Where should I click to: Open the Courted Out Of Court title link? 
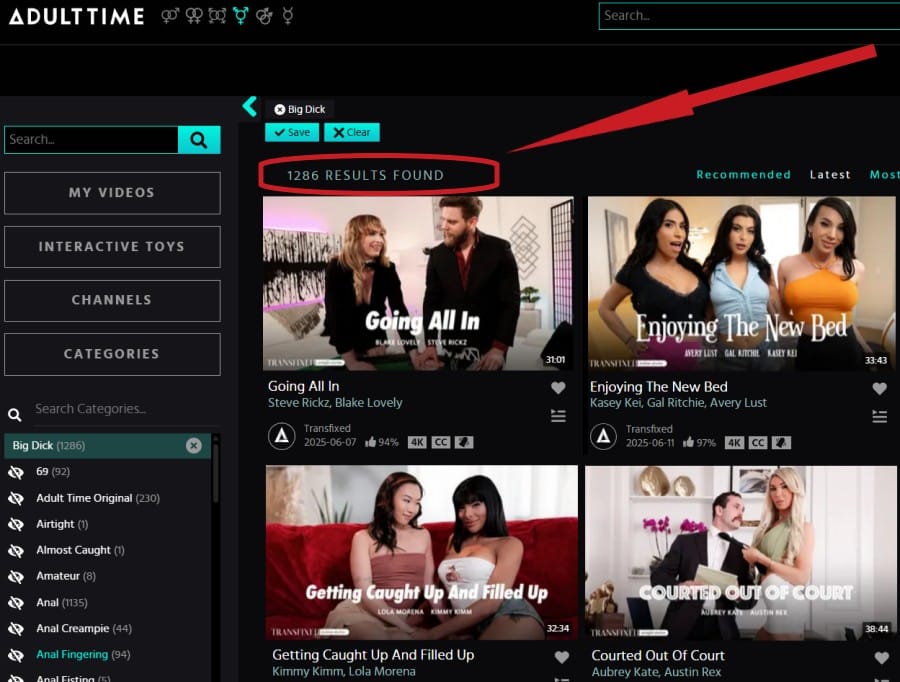click(658, 656)
